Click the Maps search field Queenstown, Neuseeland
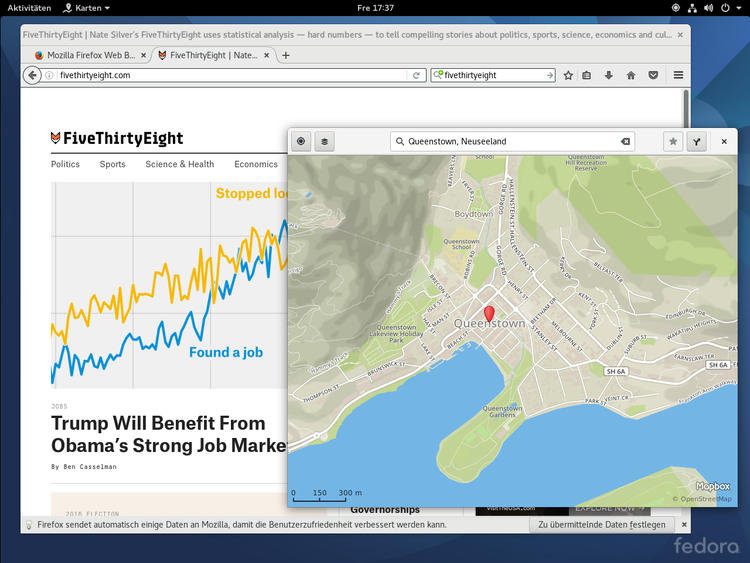This screenshot has height=563, width=750. [x=512, y=141]
